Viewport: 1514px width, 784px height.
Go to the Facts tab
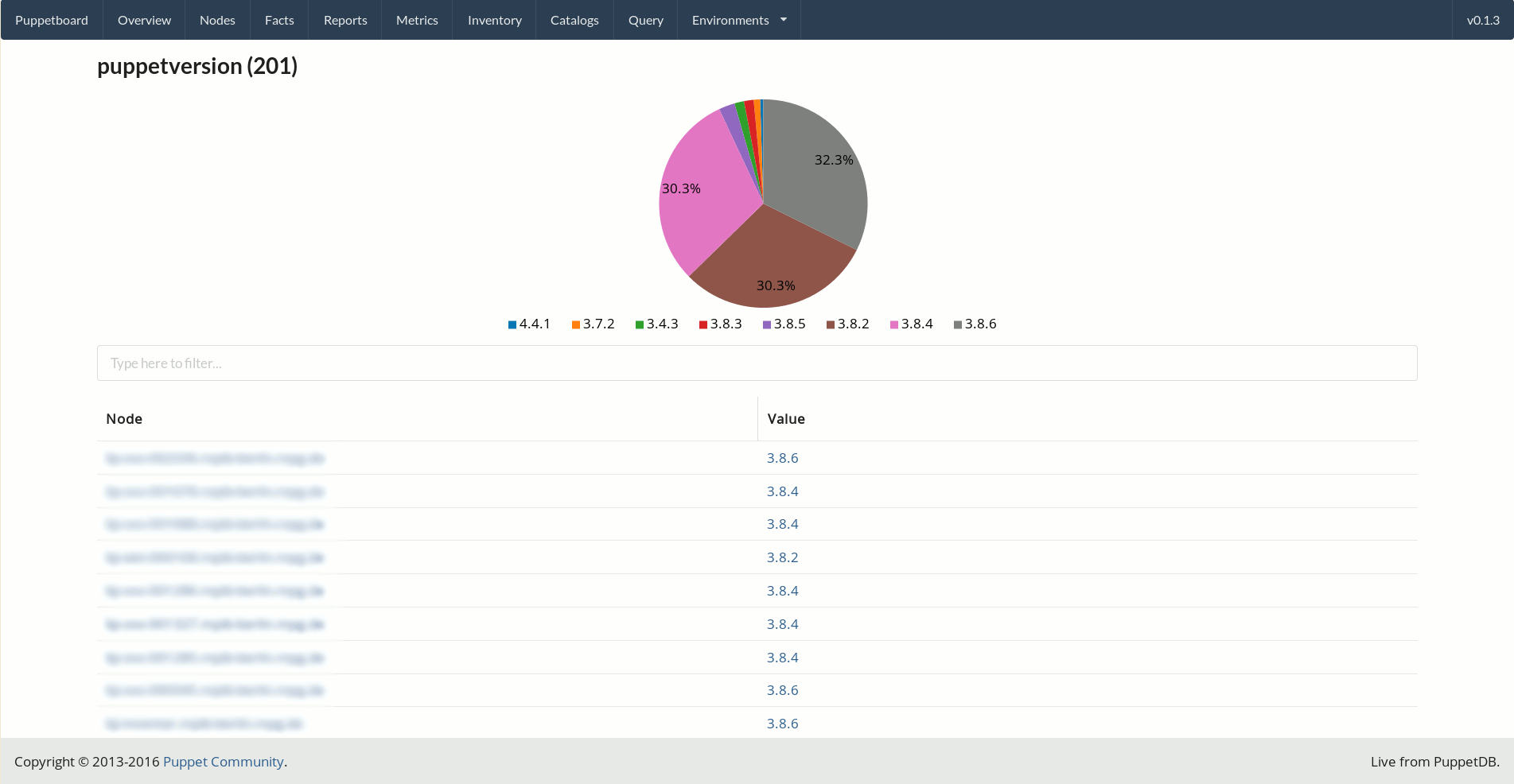click(x=279, y=20)
